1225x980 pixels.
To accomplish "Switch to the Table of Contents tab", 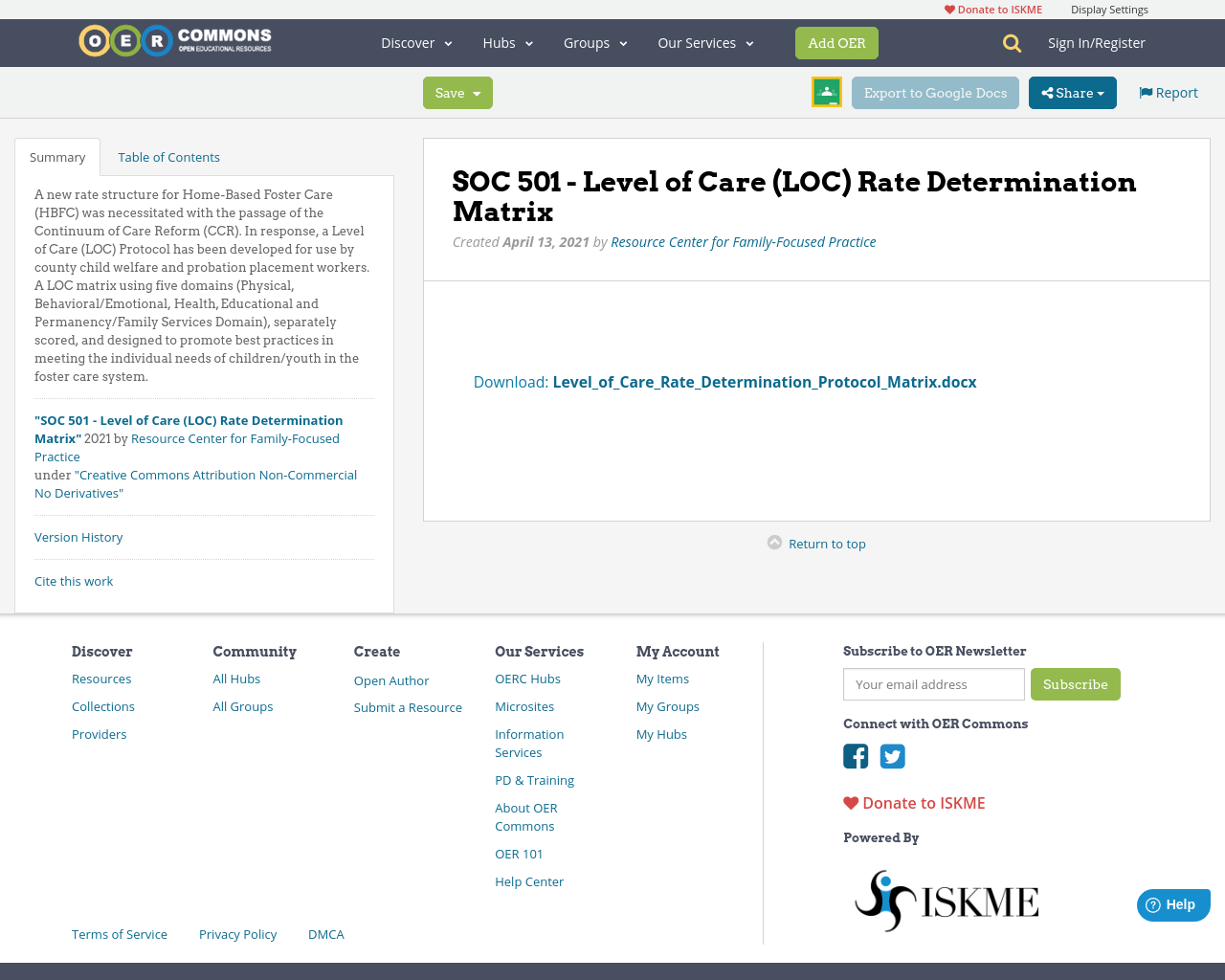I will [168, 157].
